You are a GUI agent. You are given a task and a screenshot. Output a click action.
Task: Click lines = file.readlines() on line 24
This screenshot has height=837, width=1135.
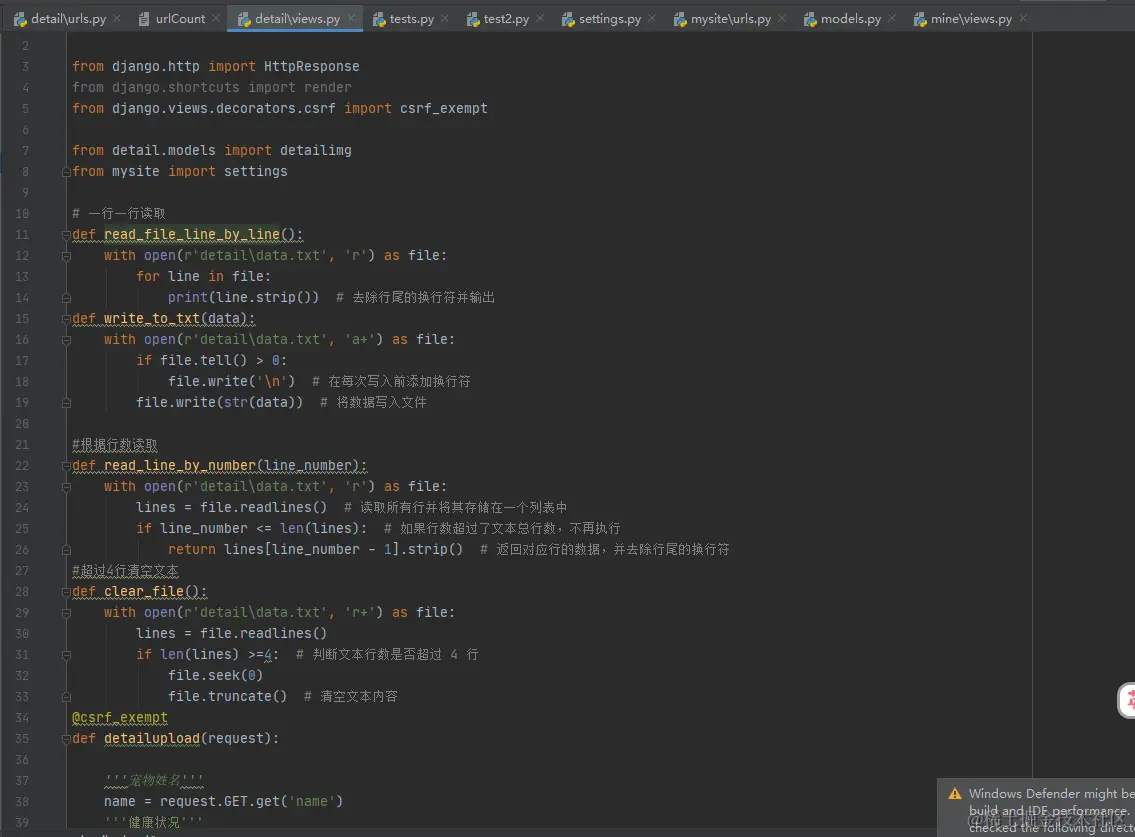pyautogui.click(x=232, y=508)
